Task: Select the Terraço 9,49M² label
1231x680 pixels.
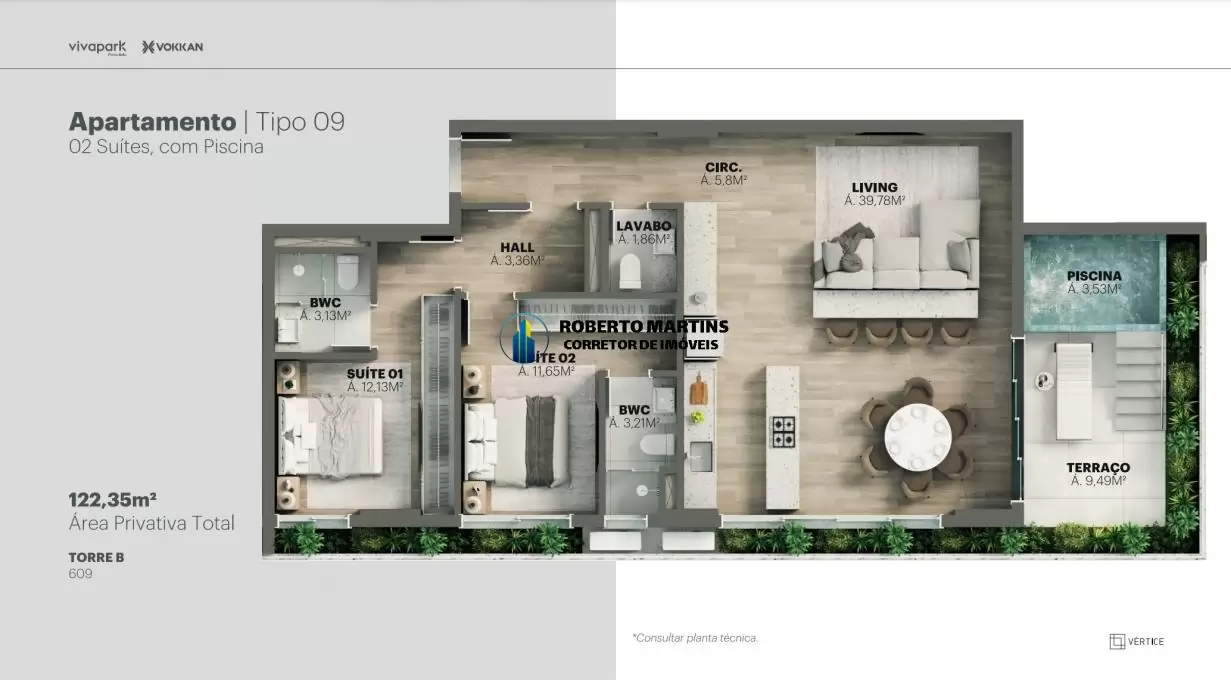Action: click(x=1097, y=474)
